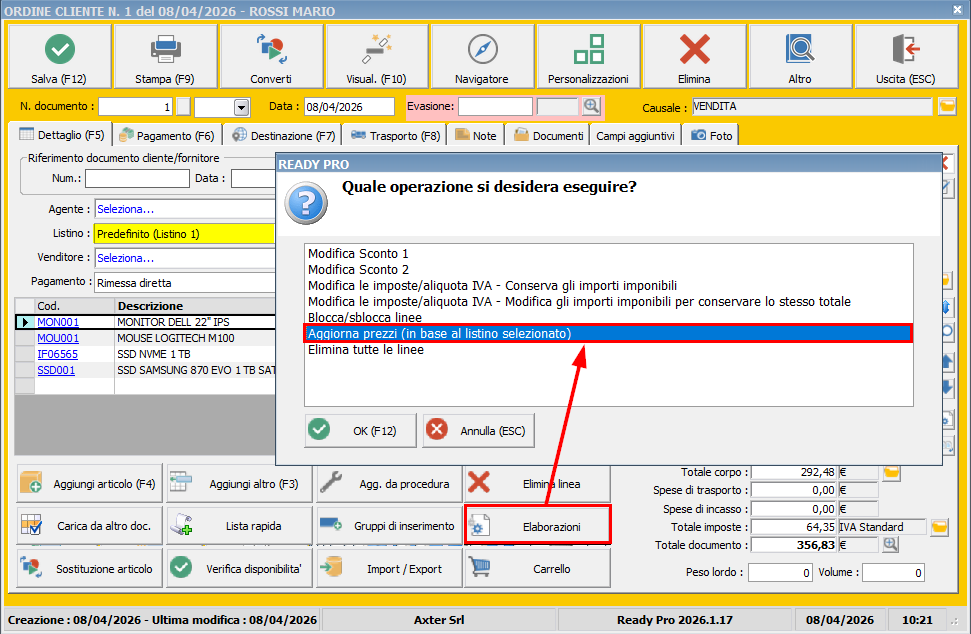Select Elimina tutte le linee option
The height and width of the screenshot is (634, 971).
click(608, 350)
